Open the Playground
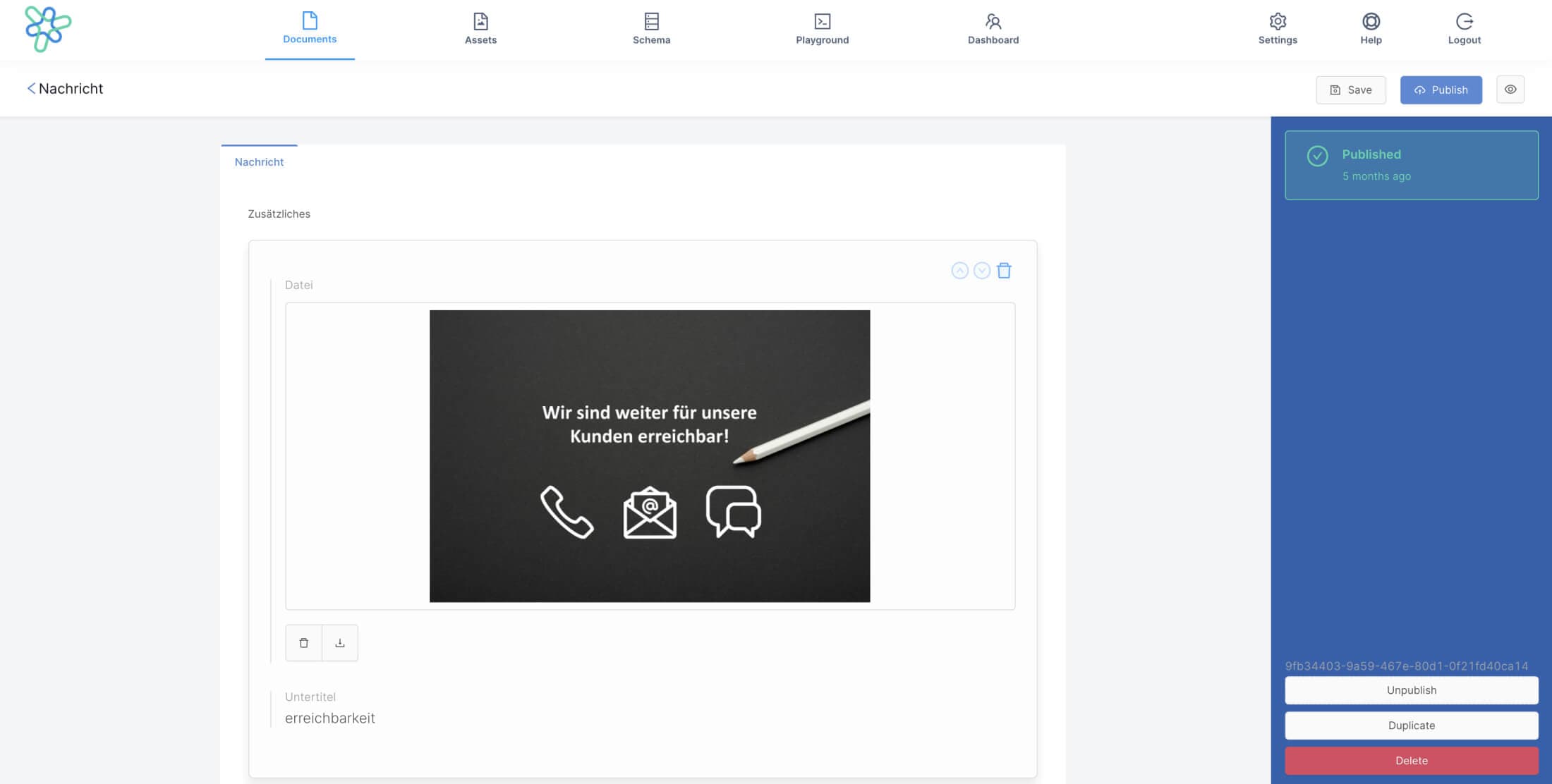 (822, 28)
